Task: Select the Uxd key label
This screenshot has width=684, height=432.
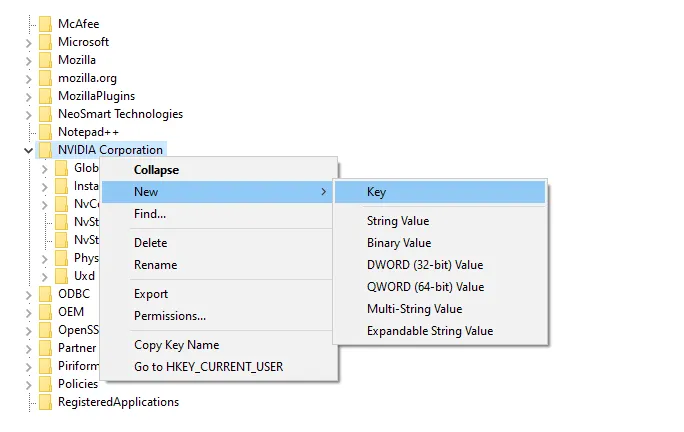Action: [x=84, y=276]
